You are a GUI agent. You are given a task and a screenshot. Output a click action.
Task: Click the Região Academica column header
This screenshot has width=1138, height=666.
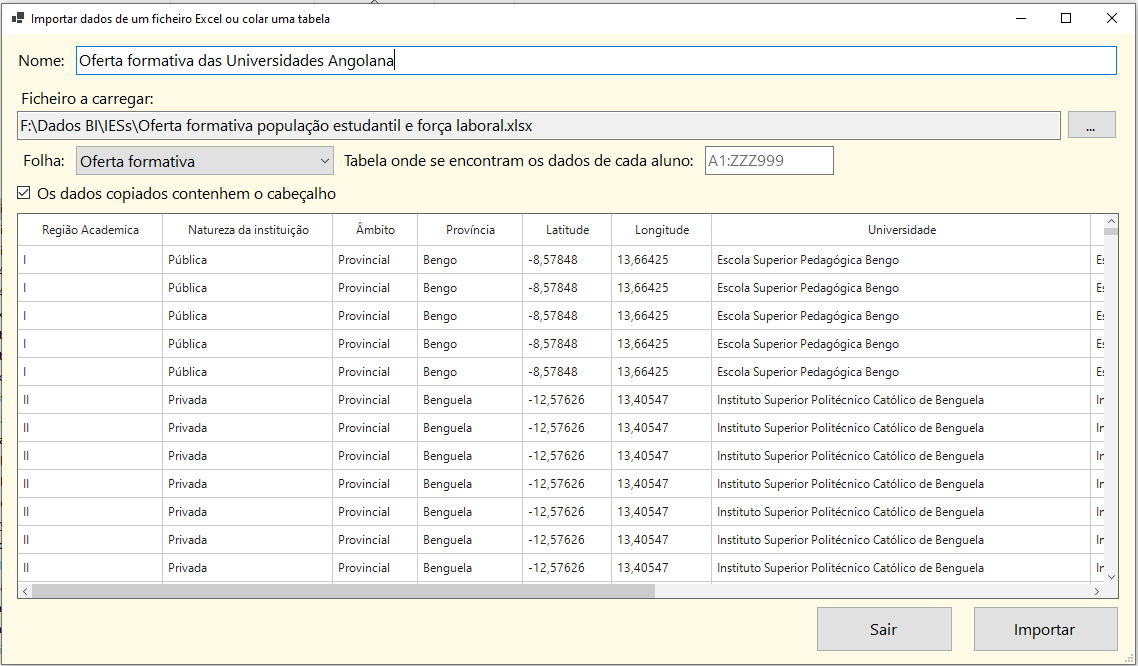(90, 230)
